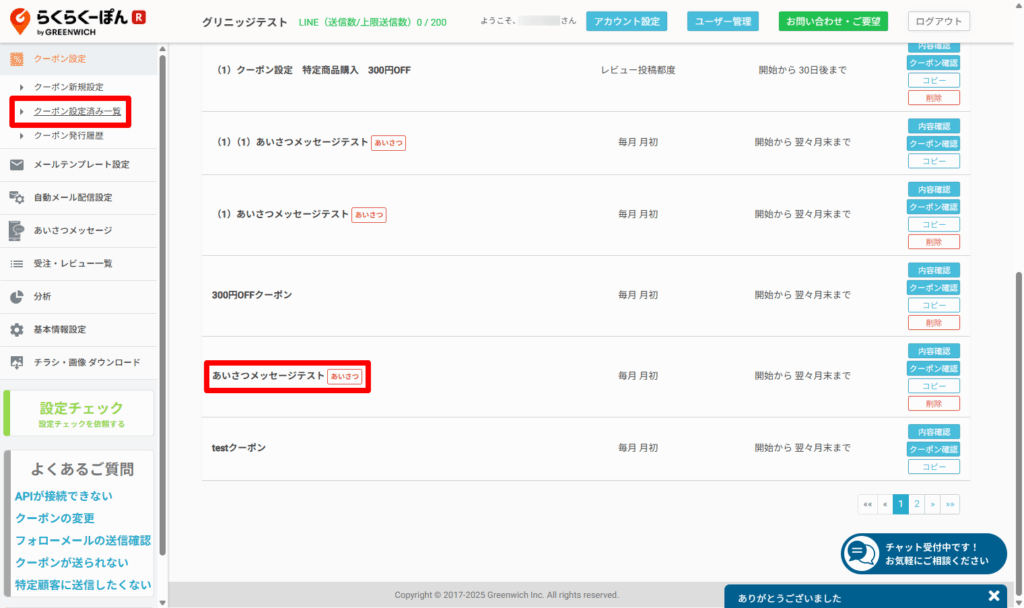
Task: Click the 基本情報設定 gear icon
Action: pos(16,330)
